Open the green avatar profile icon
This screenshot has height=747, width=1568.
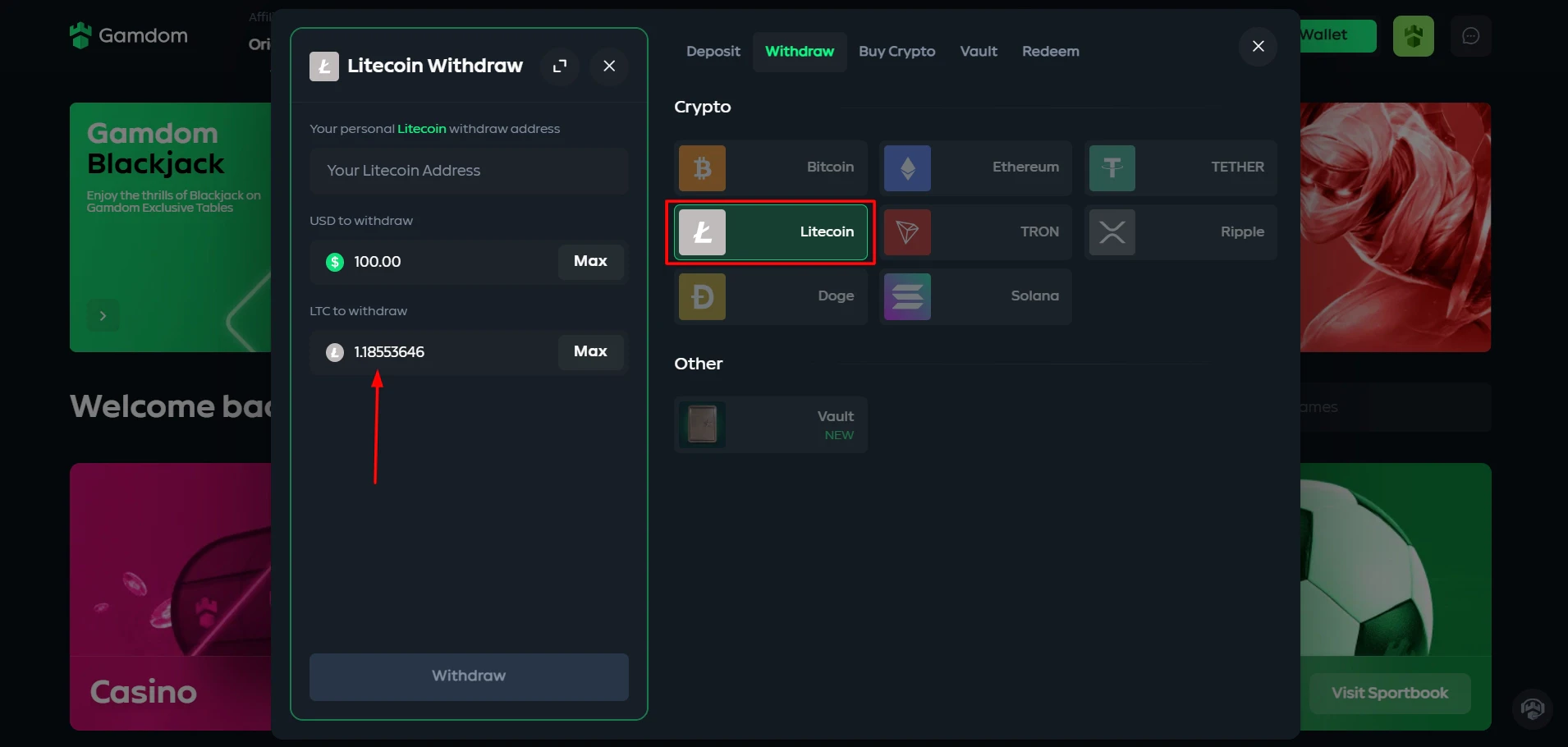pos(1413,36)
